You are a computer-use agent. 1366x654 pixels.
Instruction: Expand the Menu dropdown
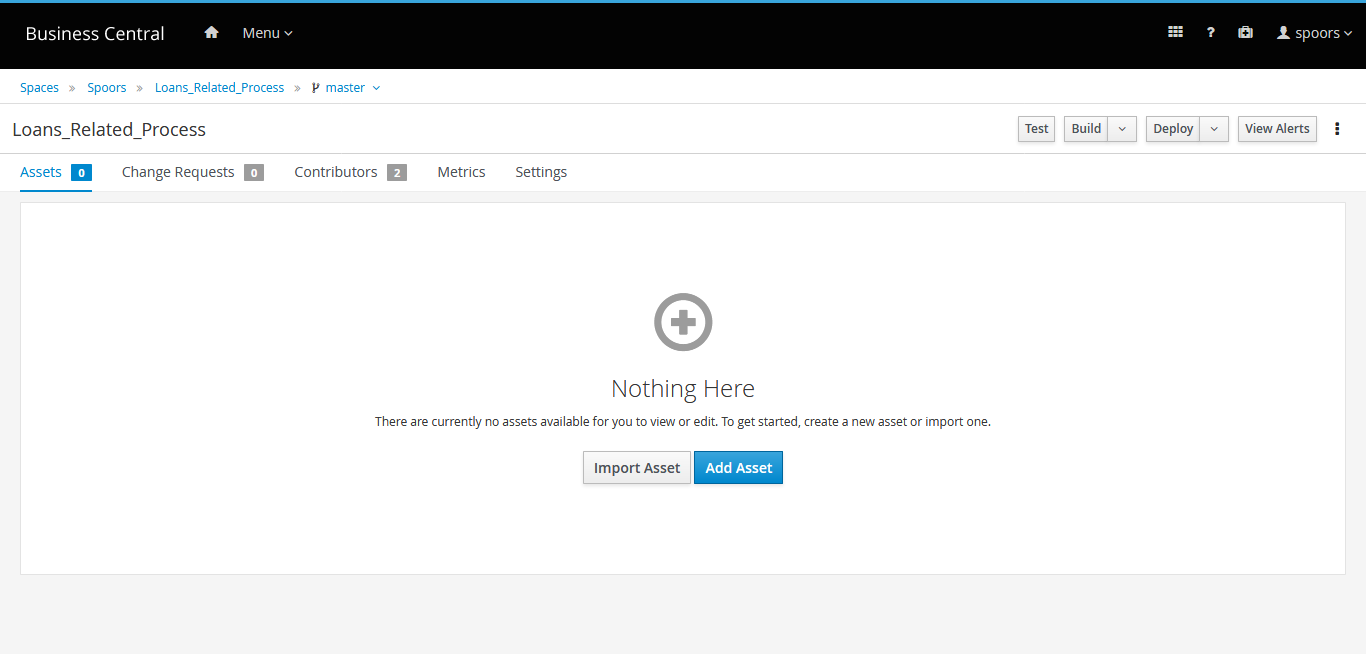267,33
